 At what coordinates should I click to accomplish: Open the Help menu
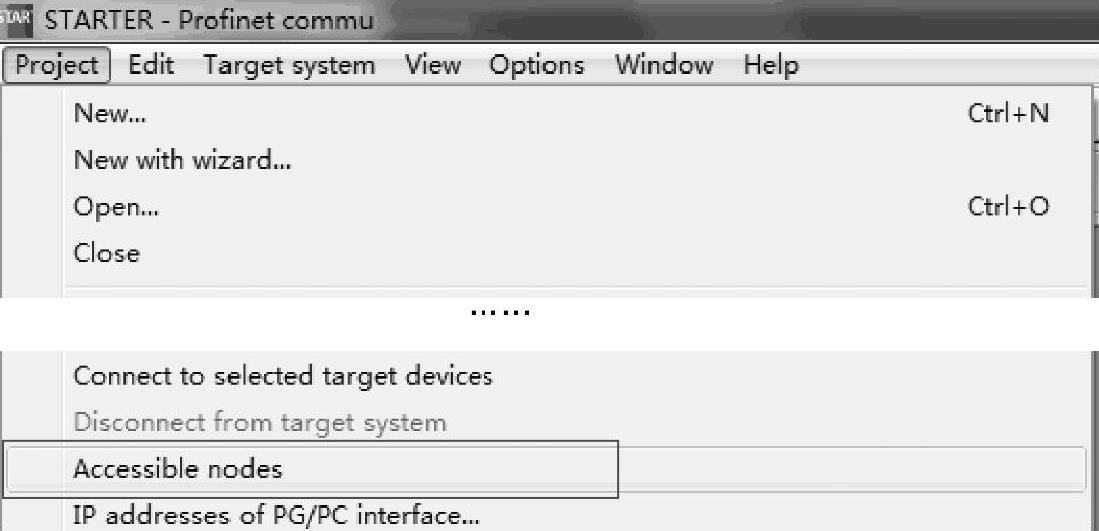pyautogui.click(x=770, y=66)
